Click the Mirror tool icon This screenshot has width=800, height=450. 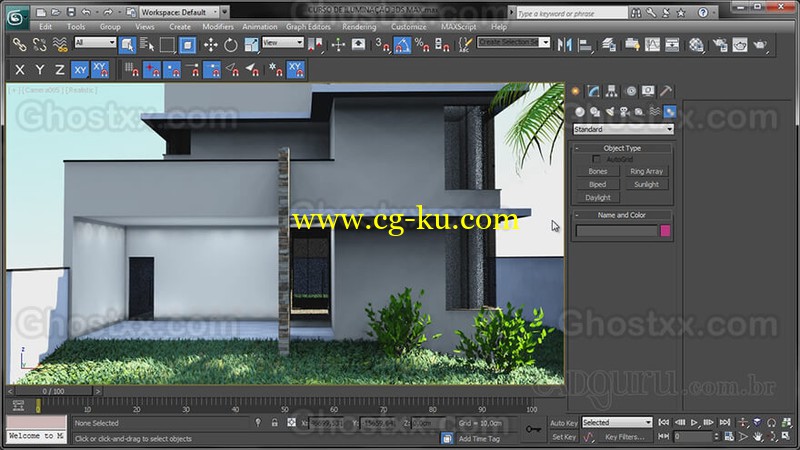coord(564,45)
